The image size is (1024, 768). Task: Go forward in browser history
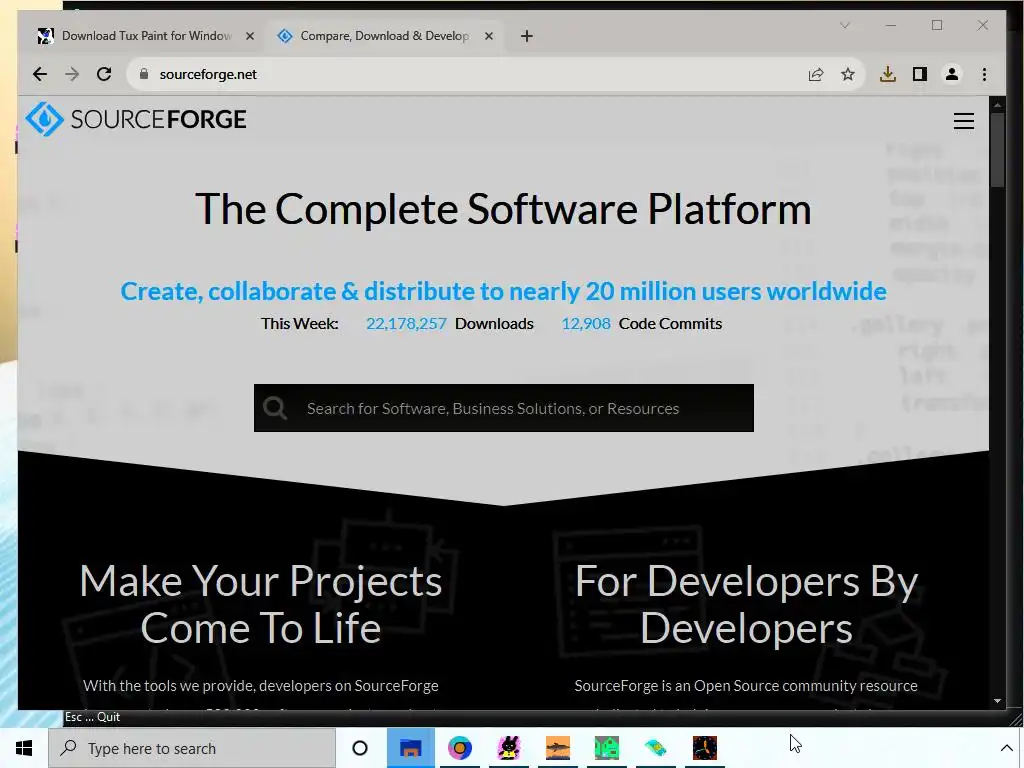72,74
